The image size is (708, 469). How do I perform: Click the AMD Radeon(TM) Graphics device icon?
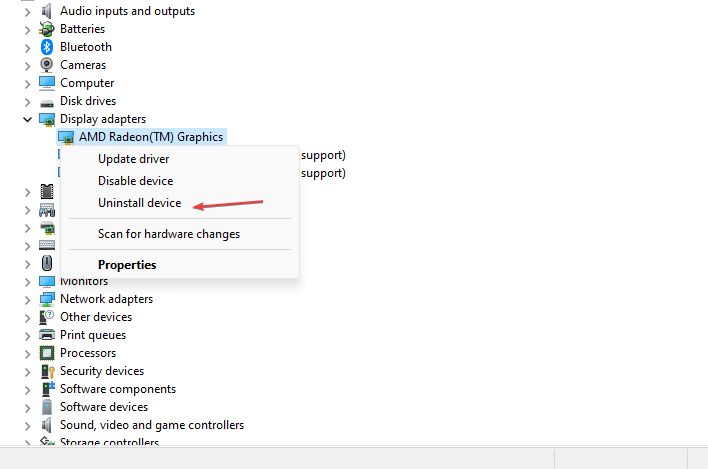pyautogui.click(x=66, y=137)
